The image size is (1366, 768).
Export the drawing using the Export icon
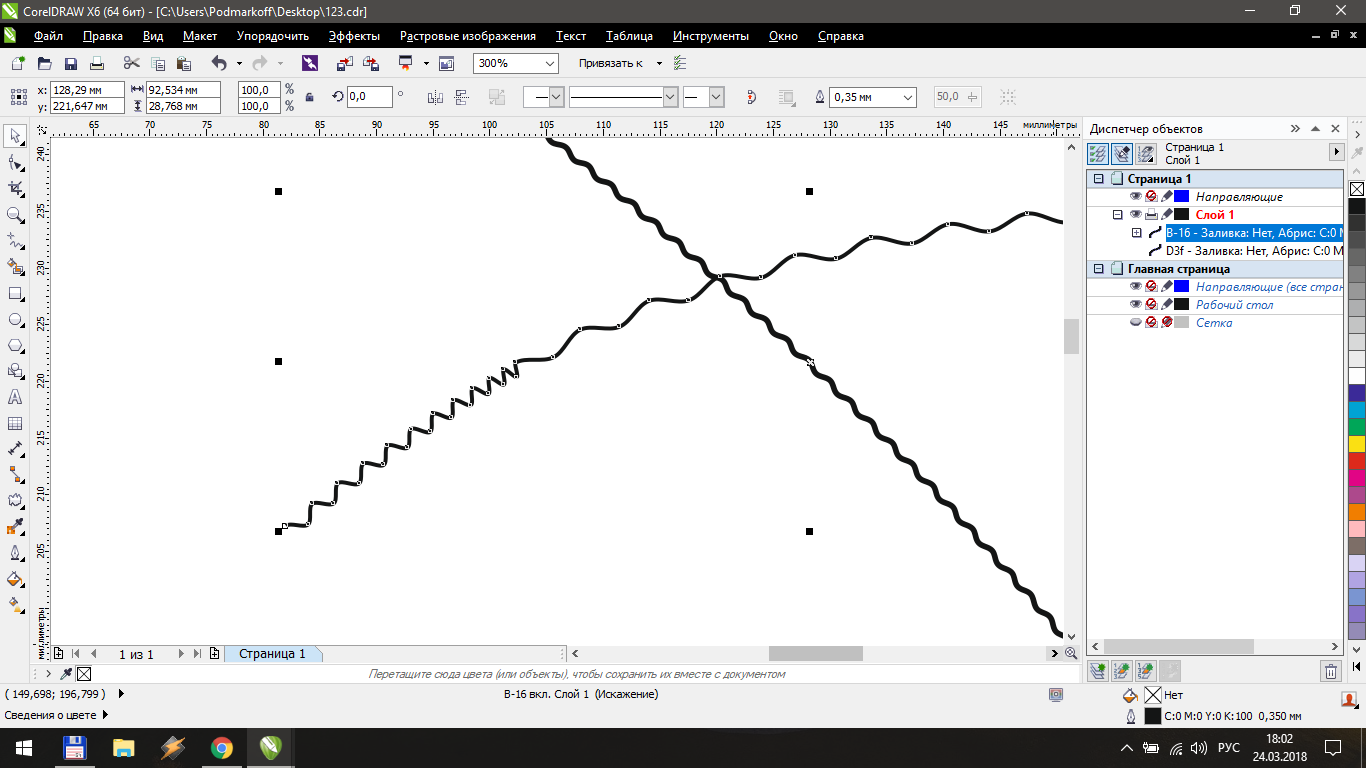point(371,63)
